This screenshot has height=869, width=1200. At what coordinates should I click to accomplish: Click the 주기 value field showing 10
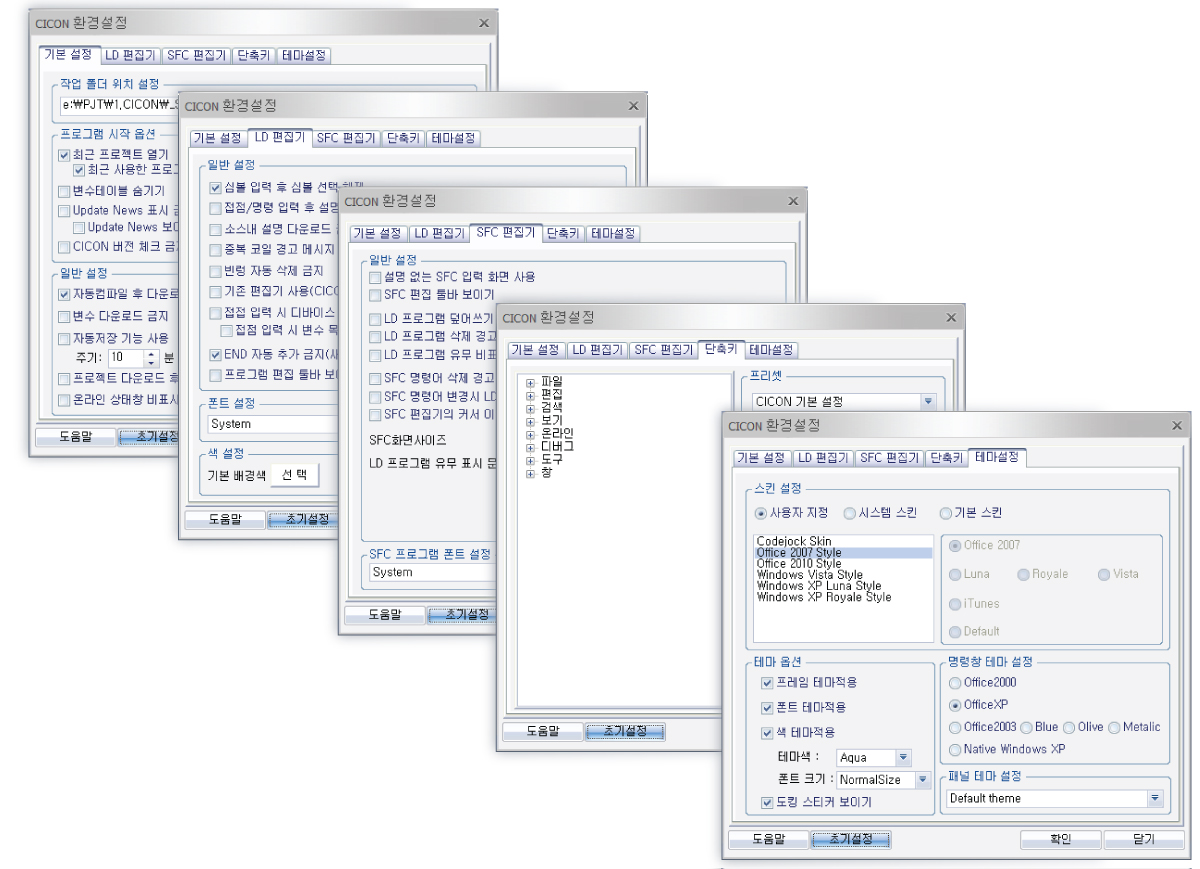126,357
